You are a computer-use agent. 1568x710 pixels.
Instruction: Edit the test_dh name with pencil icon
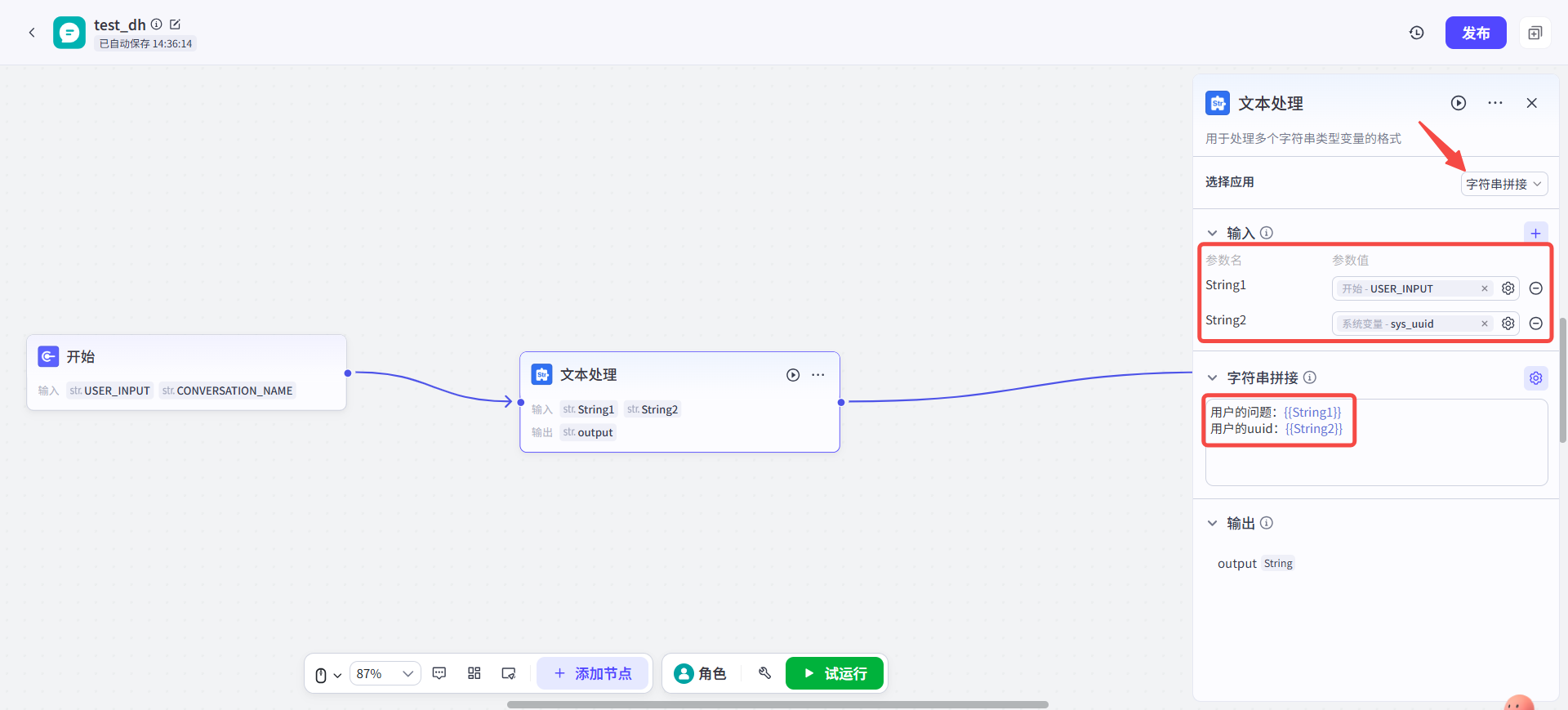point(175,25)
